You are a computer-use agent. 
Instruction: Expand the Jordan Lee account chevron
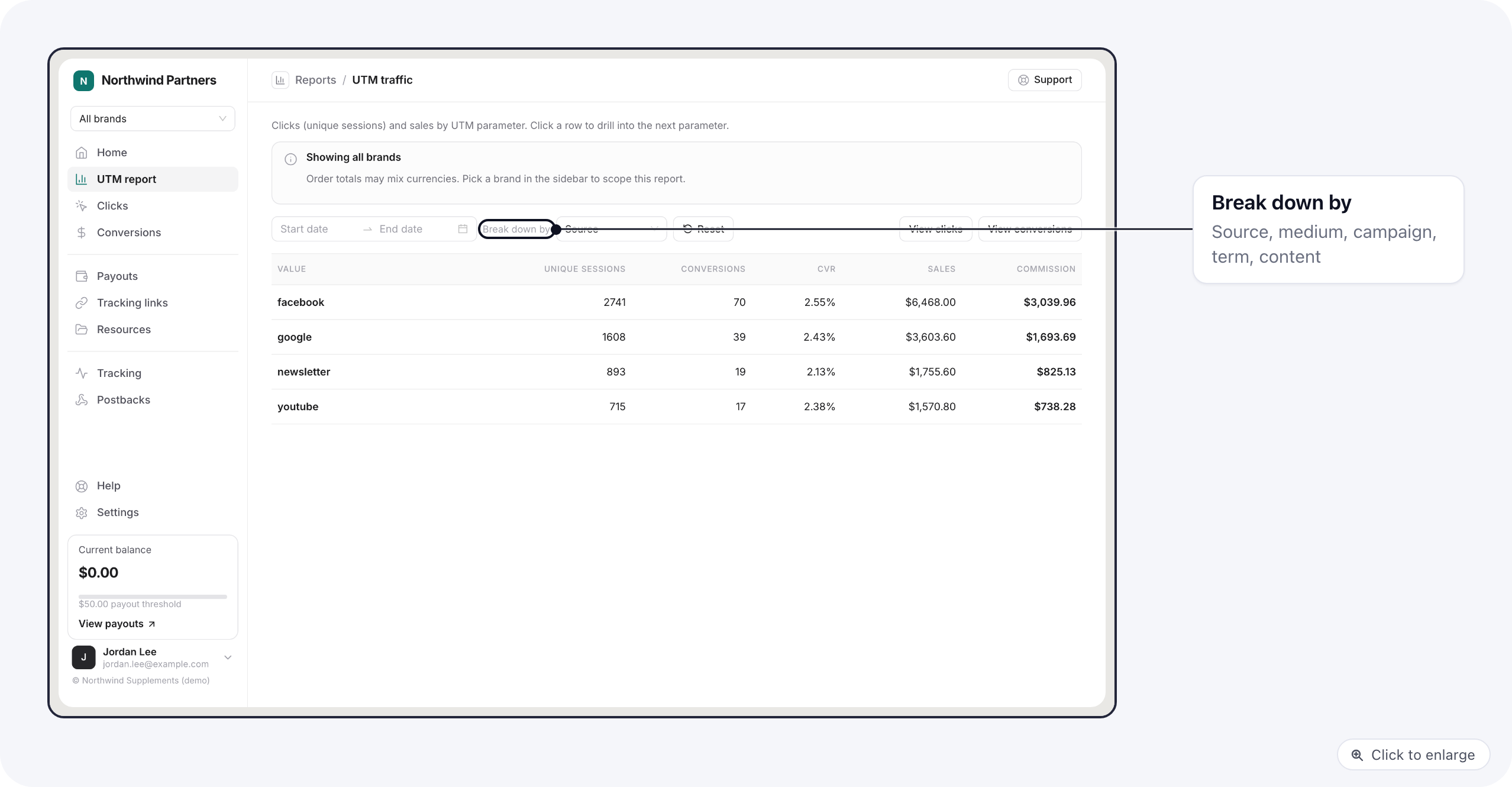click(x=228, y=657)
